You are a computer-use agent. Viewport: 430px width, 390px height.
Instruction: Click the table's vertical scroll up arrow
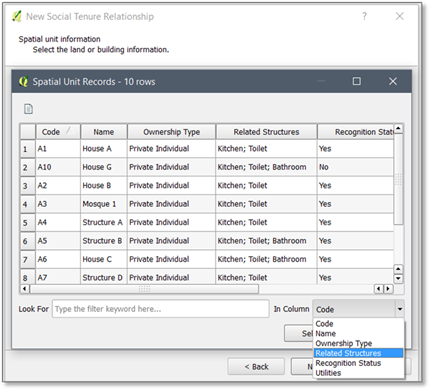(398, 129)
